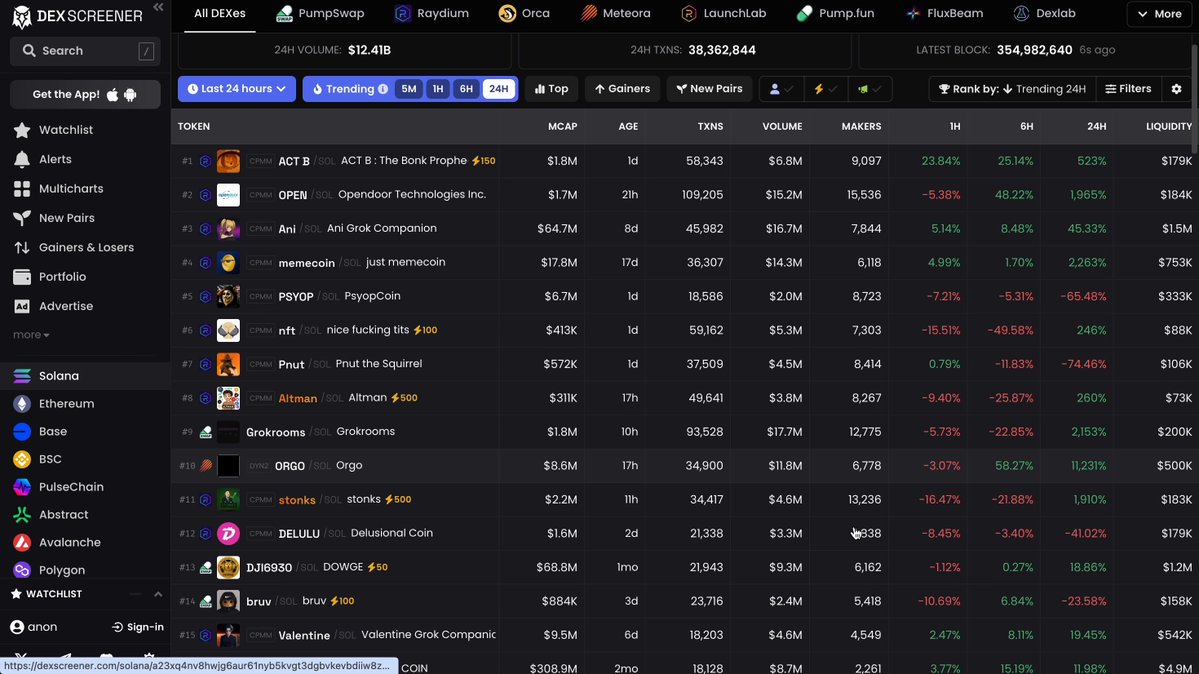Open the Last 24 hours dropdown

tap(237, 89)
